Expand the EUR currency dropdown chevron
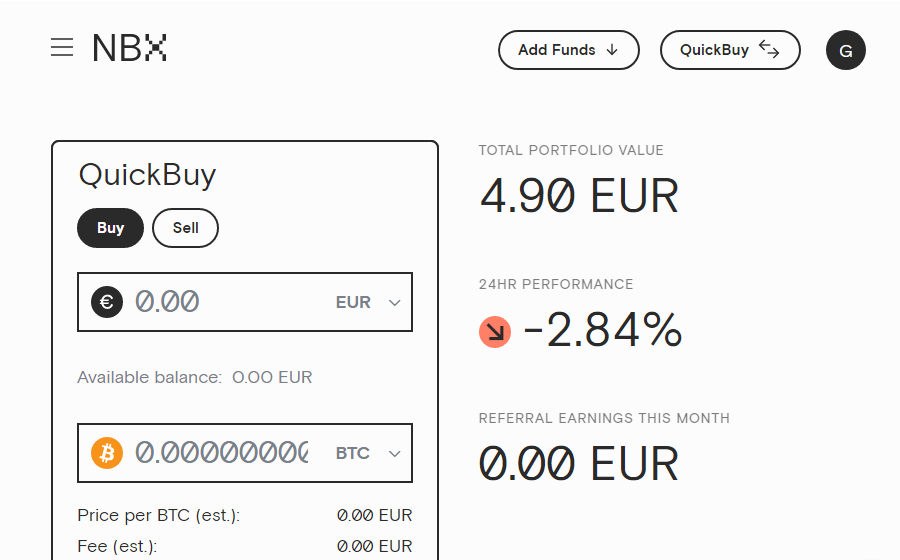The image size is (900, 560). pyautogui.click(x=394, y=302)
